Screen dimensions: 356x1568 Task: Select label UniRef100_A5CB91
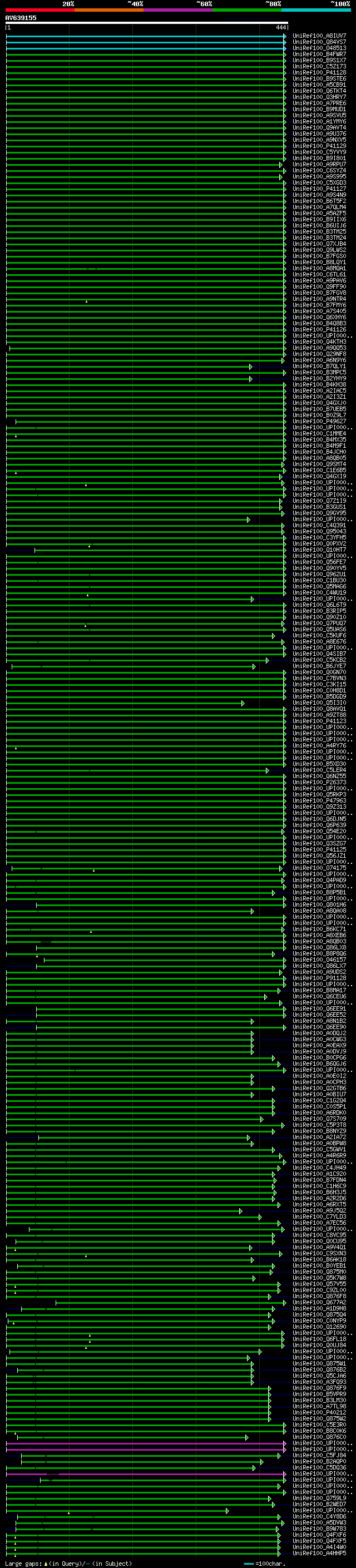(319, 85)
